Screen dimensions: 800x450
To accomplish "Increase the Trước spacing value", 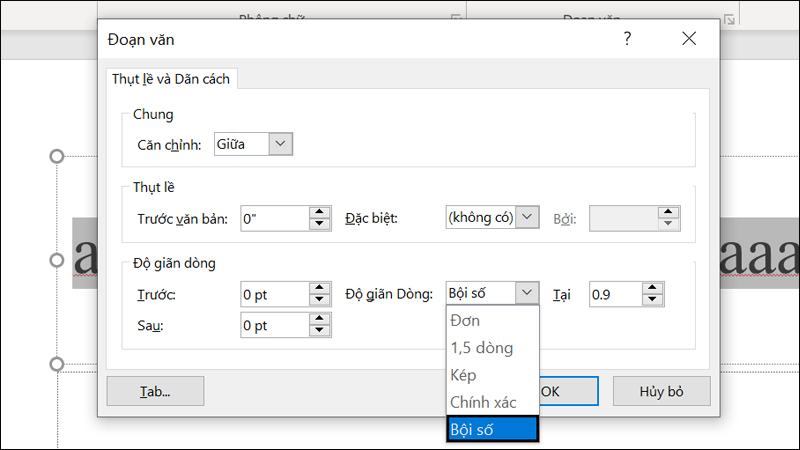I will click(320, 288).
